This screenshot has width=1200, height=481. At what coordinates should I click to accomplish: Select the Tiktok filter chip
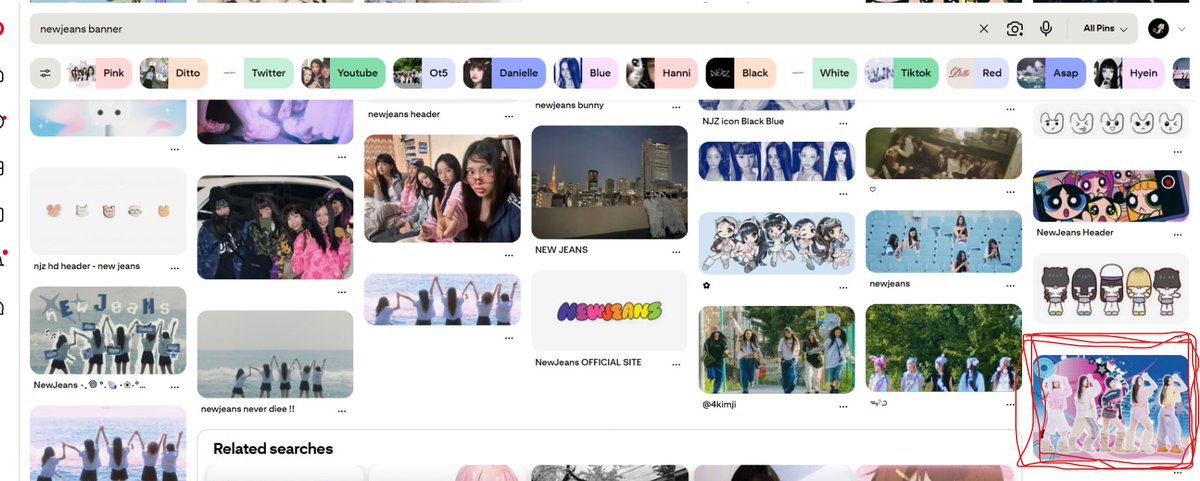902,73
